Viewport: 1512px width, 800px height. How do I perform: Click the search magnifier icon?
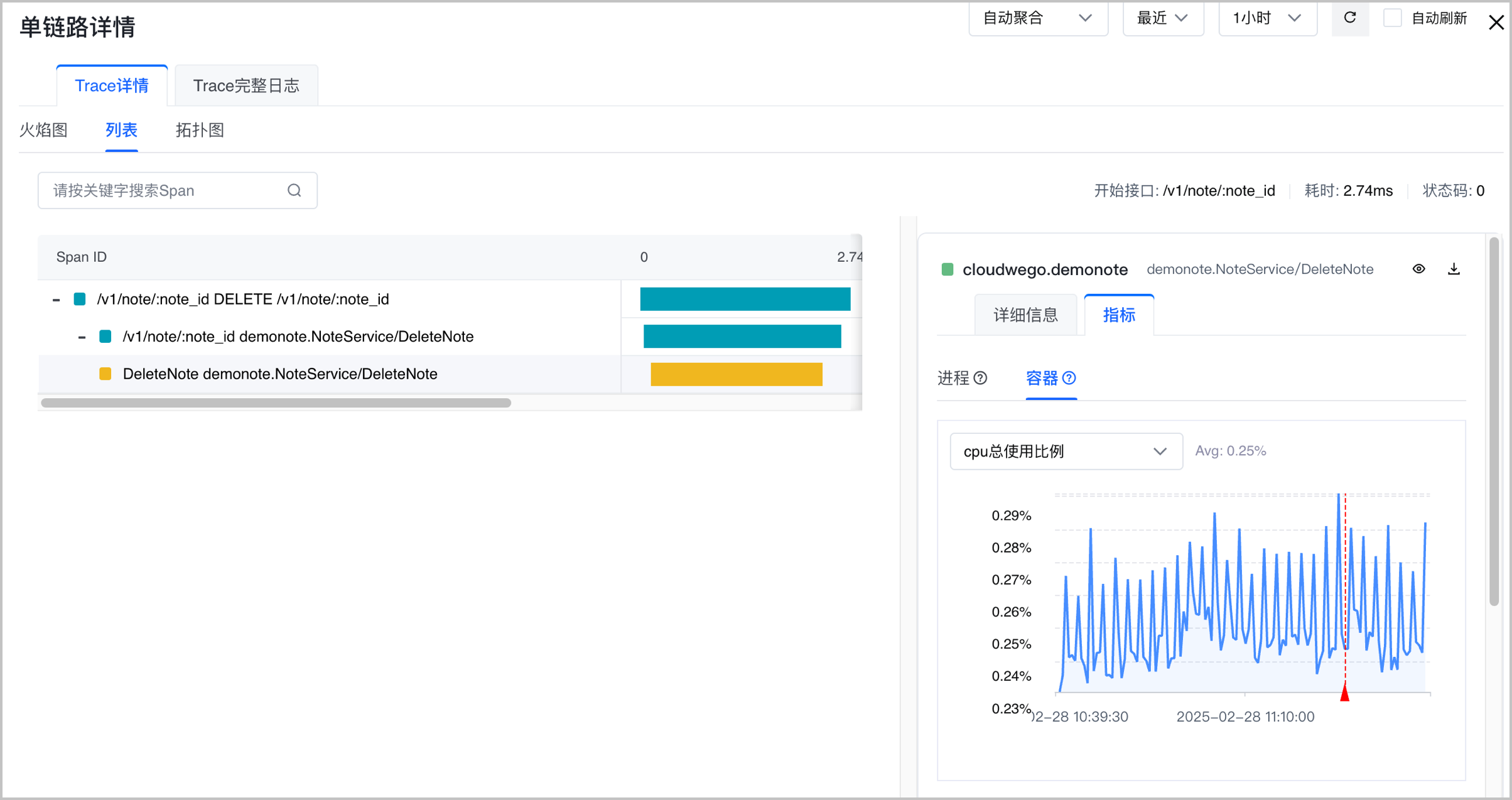294,190
